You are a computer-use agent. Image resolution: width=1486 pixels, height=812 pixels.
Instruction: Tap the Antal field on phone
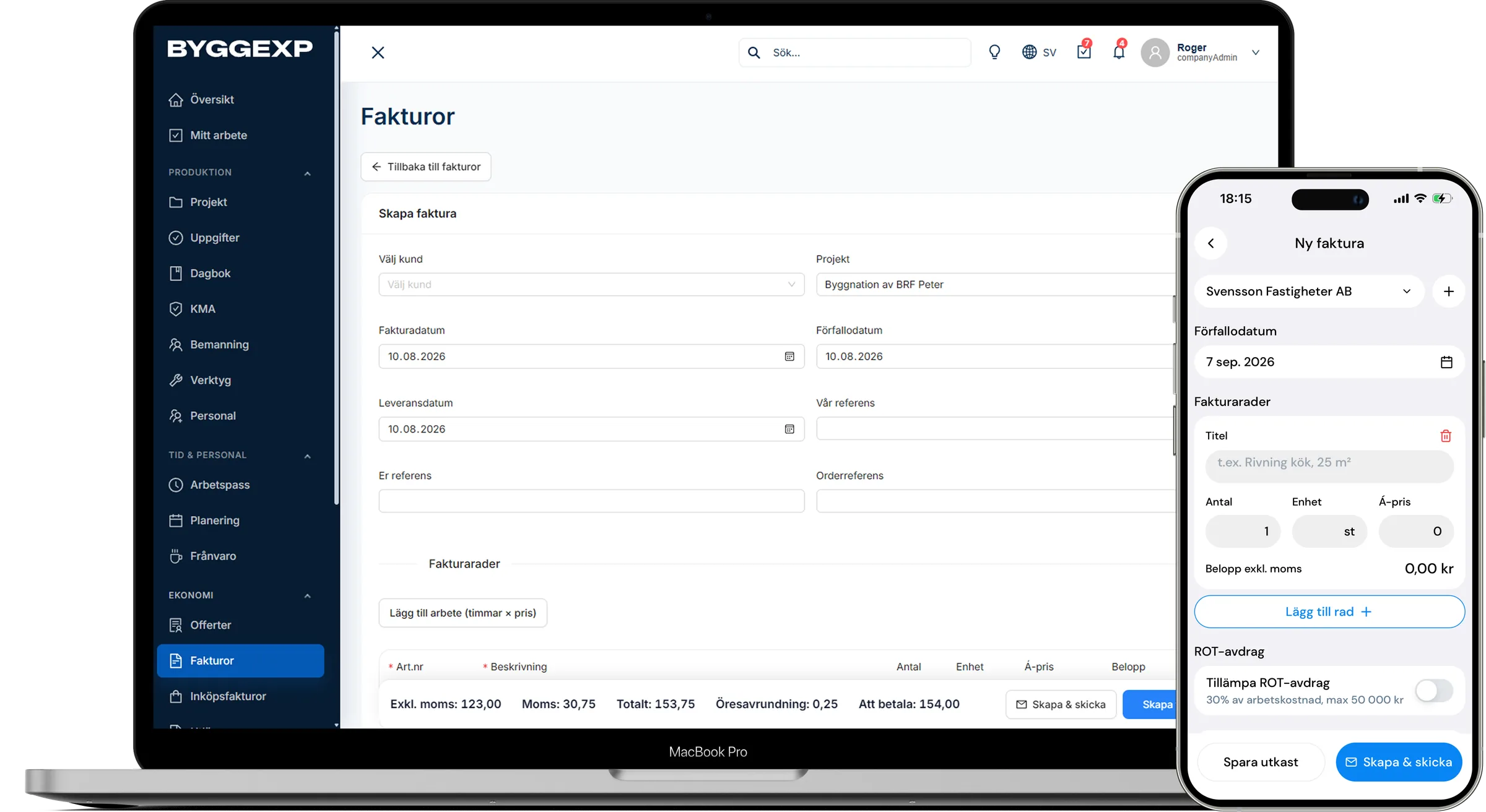[x=1243, y=532]
